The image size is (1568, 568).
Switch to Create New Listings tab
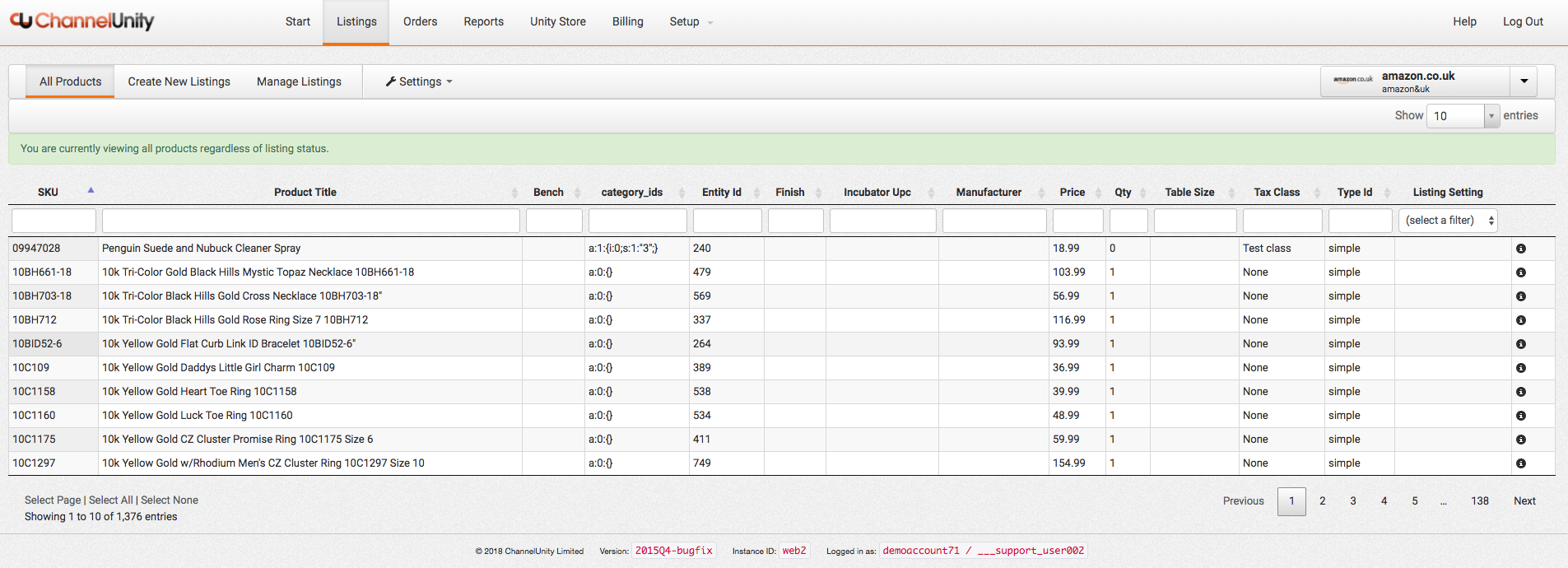pyautogui.click(x=179, y=81)
